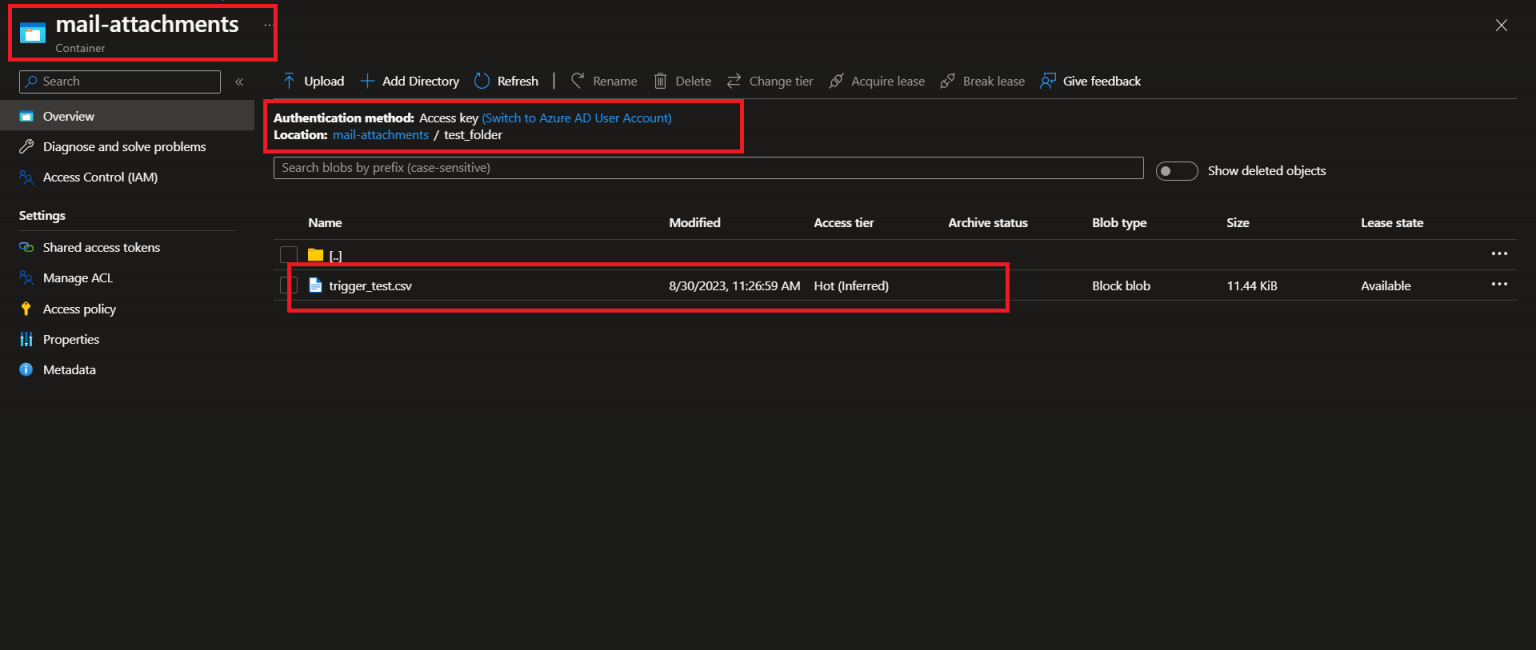This screenshot has height=650, width=1536.
Task: Delete the selected blob
Action: (681, 81)
